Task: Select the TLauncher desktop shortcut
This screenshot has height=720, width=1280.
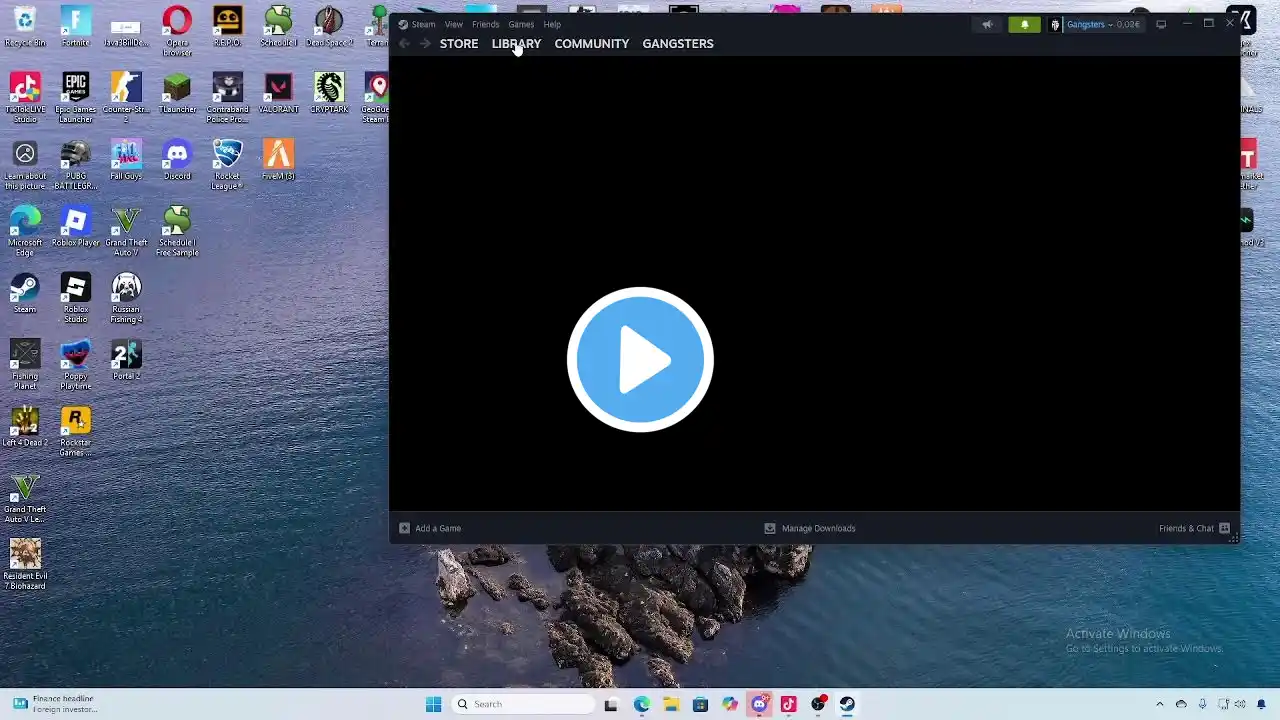Action: tap(177, 93)
